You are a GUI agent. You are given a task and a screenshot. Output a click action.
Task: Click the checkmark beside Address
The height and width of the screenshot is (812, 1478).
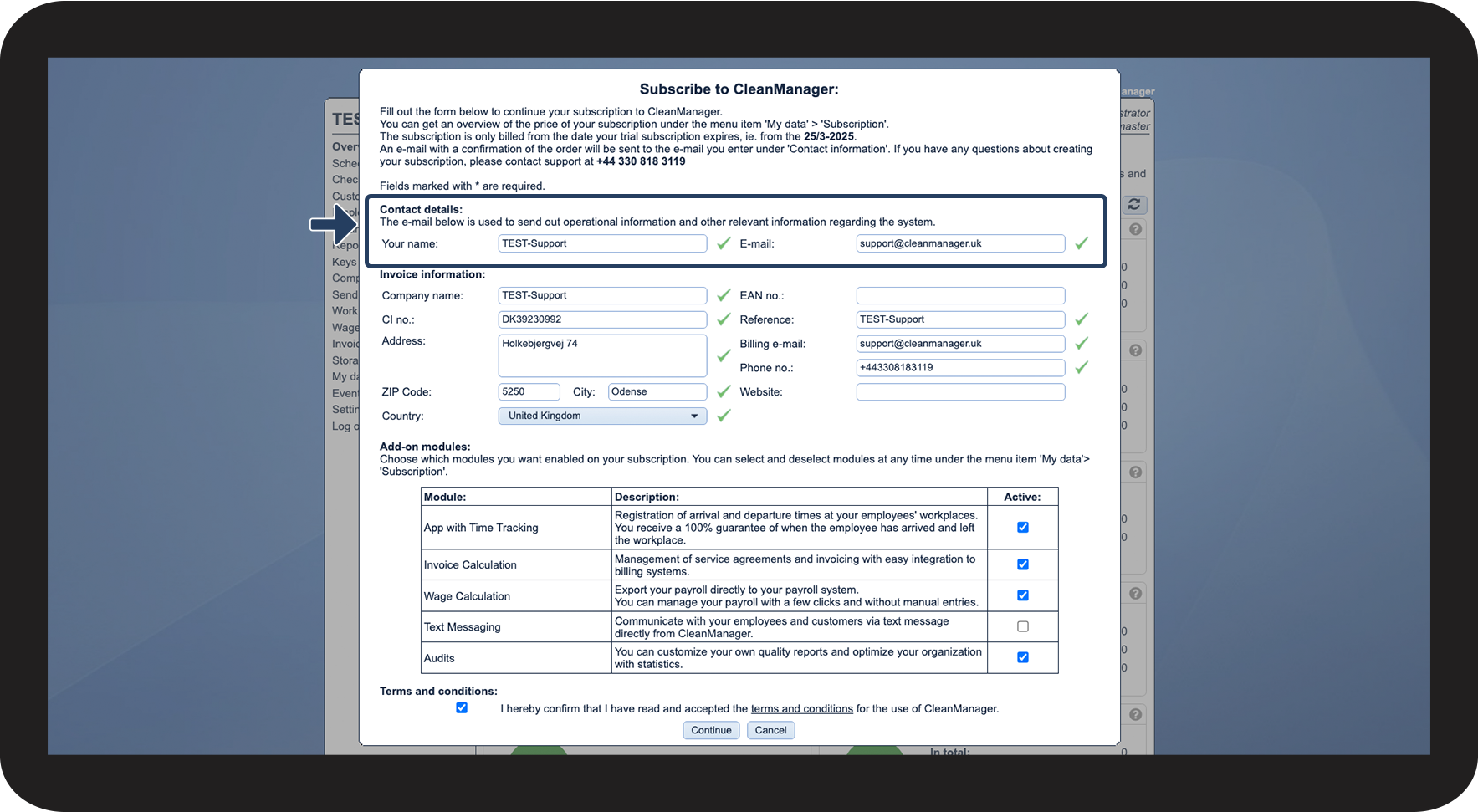[724, 355]
